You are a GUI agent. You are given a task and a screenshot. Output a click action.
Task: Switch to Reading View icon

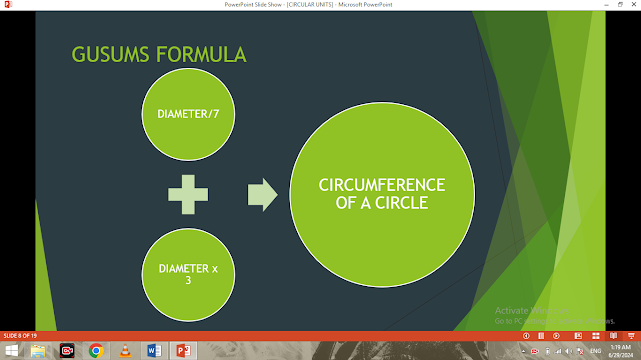pyautogui.click(x=613, y=336)
